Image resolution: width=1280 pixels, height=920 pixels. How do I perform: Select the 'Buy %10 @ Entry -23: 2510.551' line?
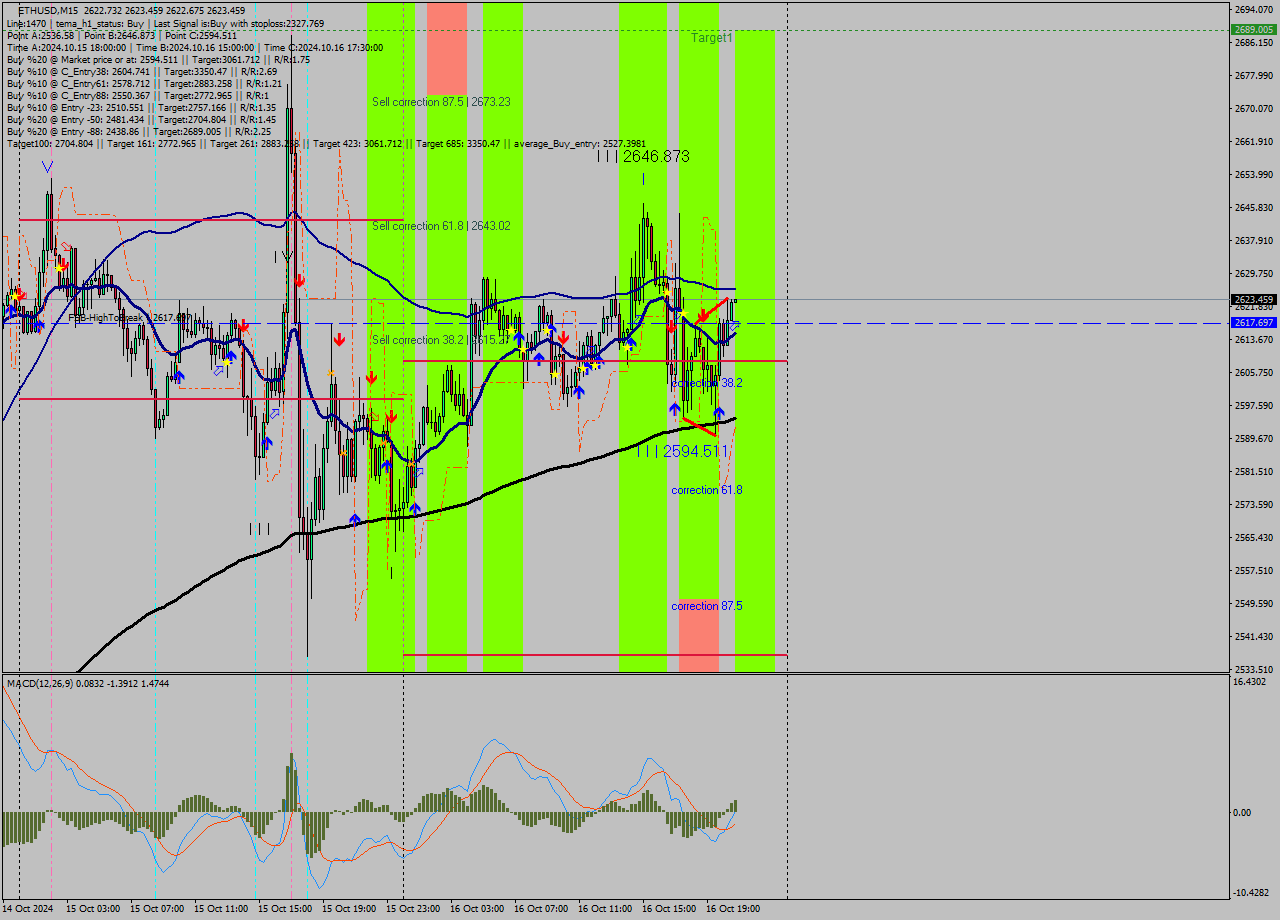point(141,107)
